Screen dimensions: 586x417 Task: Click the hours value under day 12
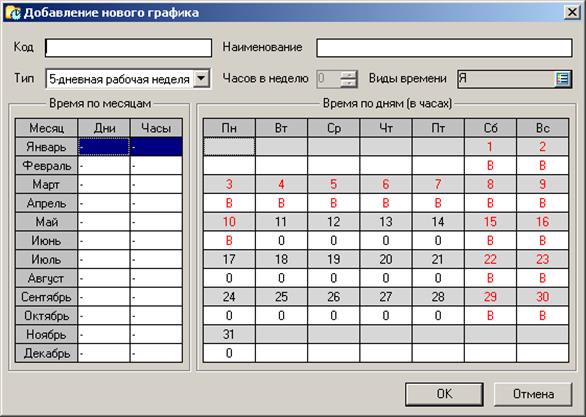click(334, 241)
